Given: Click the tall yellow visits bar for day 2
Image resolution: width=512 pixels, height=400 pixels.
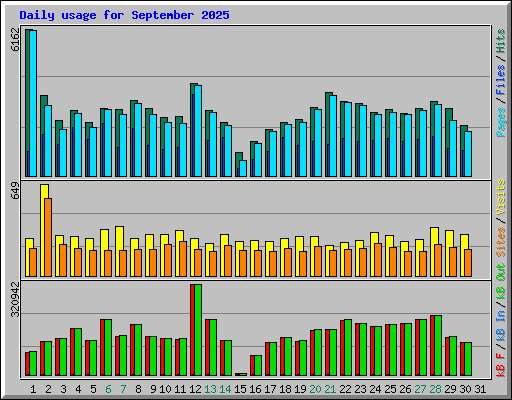Looking at the screenshot, I should pyautogui.click(x=44, y=230).
